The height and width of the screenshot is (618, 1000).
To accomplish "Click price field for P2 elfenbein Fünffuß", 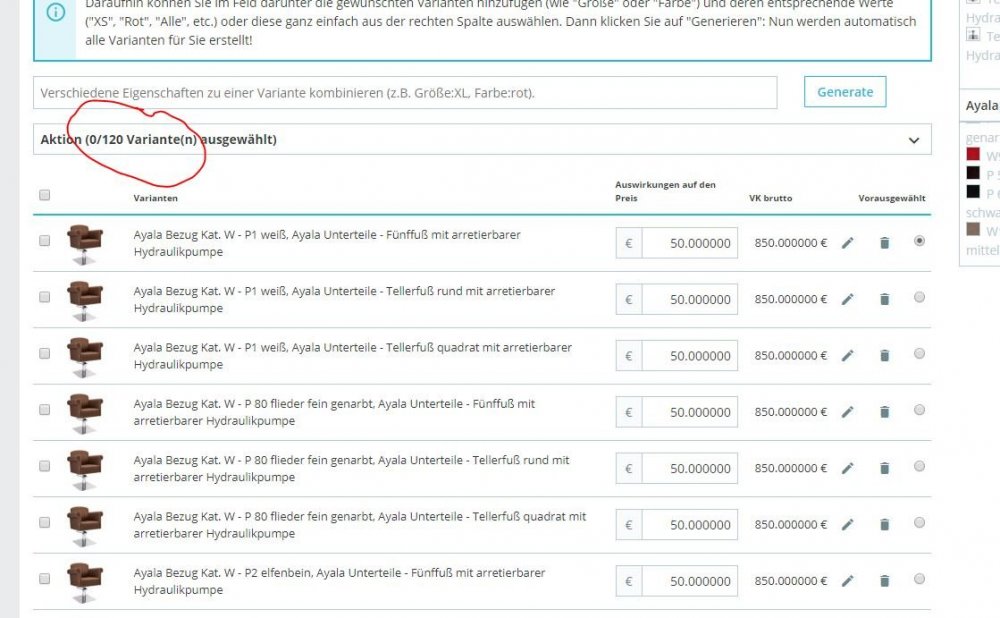I will pos(689,581).
